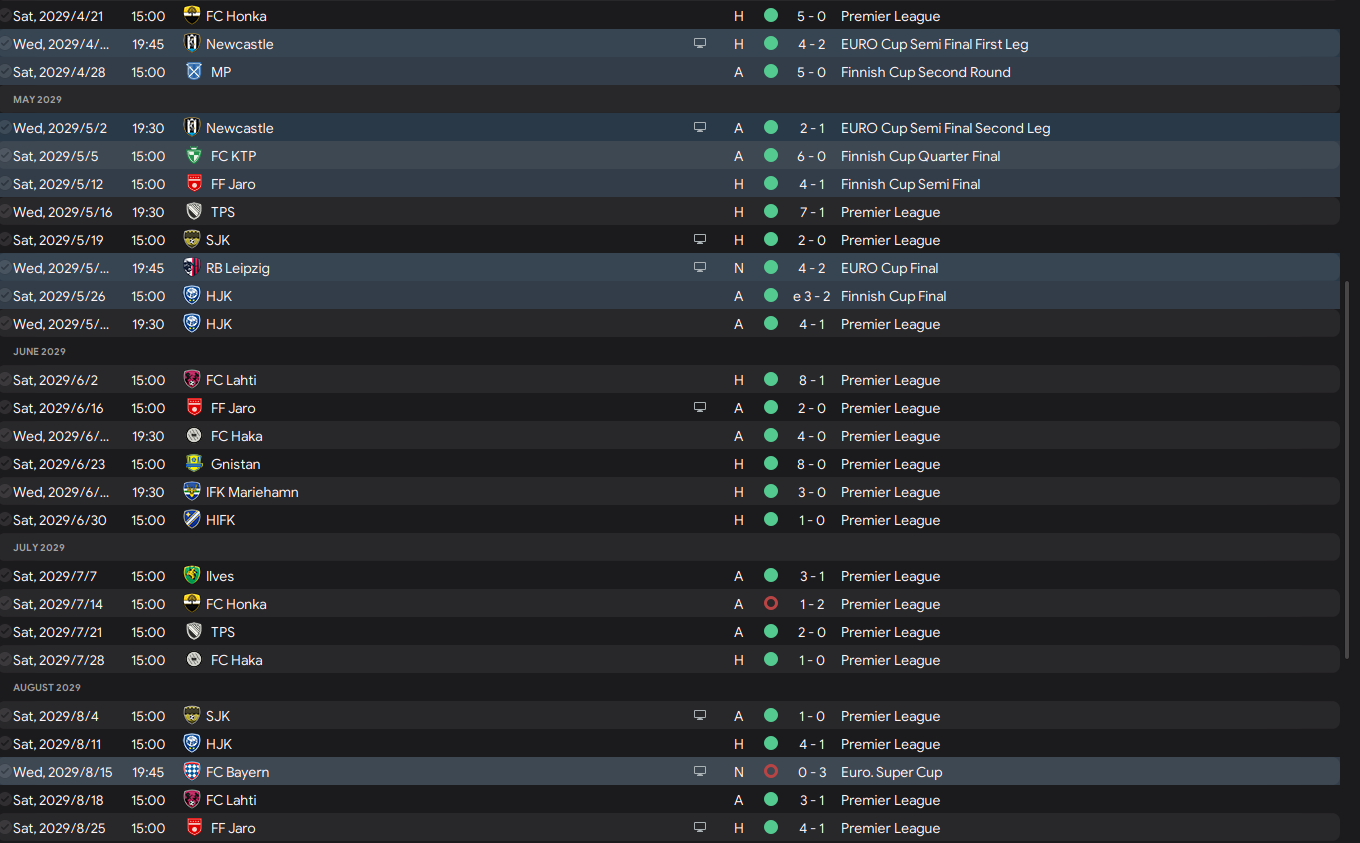The image size is (1360, 843).
Task: Expand the AUGUST 2029 month header
Action: coord(46,688)
